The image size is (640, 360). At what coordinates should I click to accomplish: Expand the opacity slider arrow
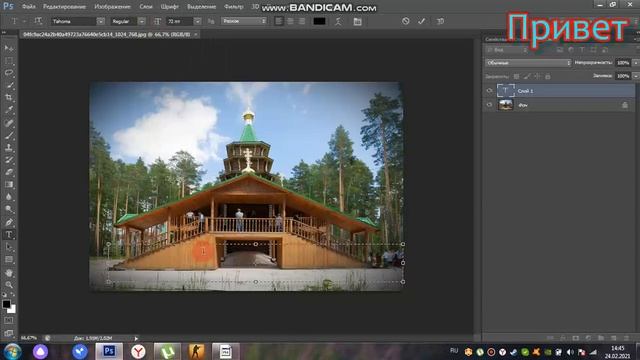pyautogui.click(x=636, y=63)
